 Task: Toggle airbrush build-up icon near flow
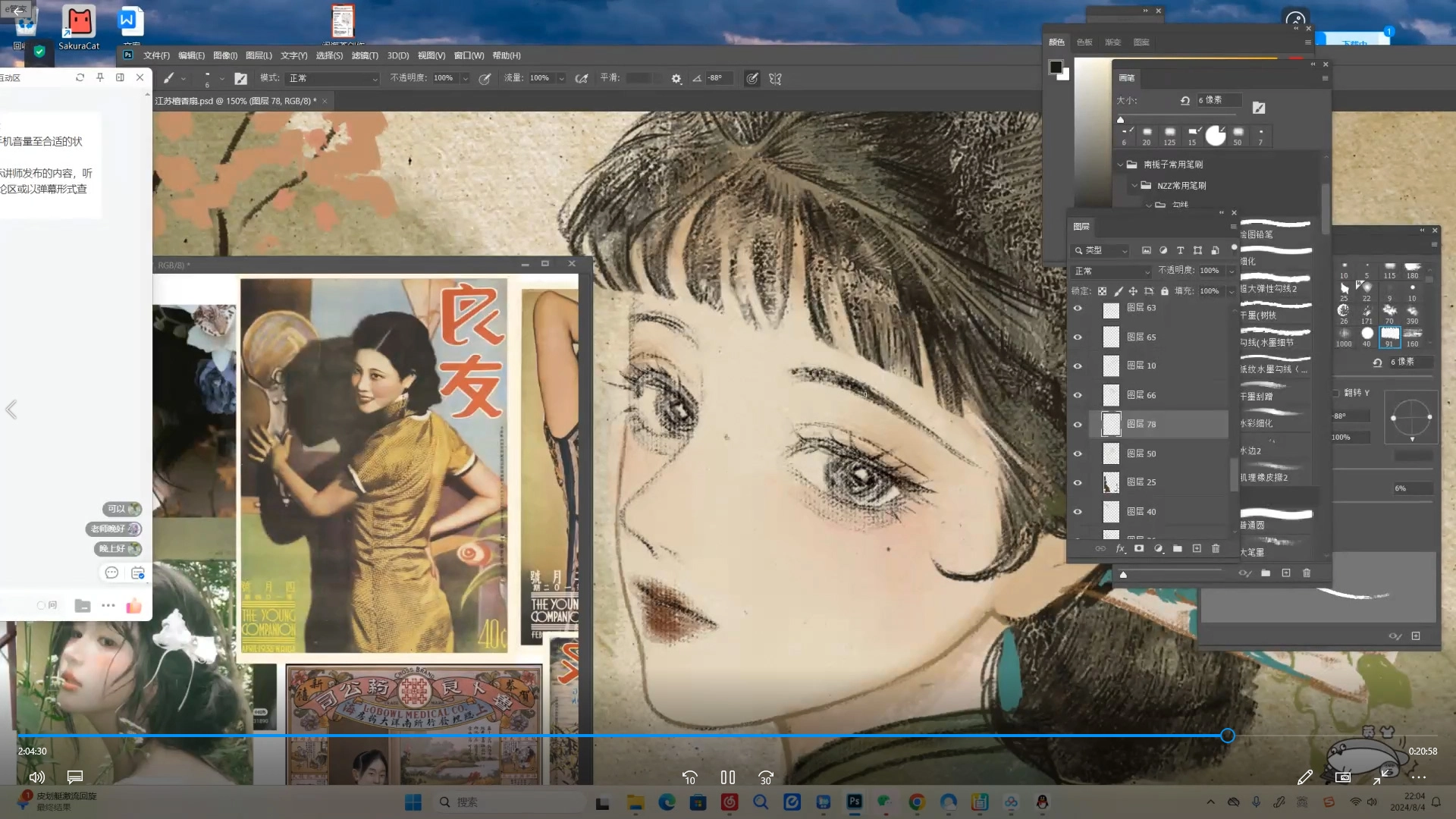(582, 78)
